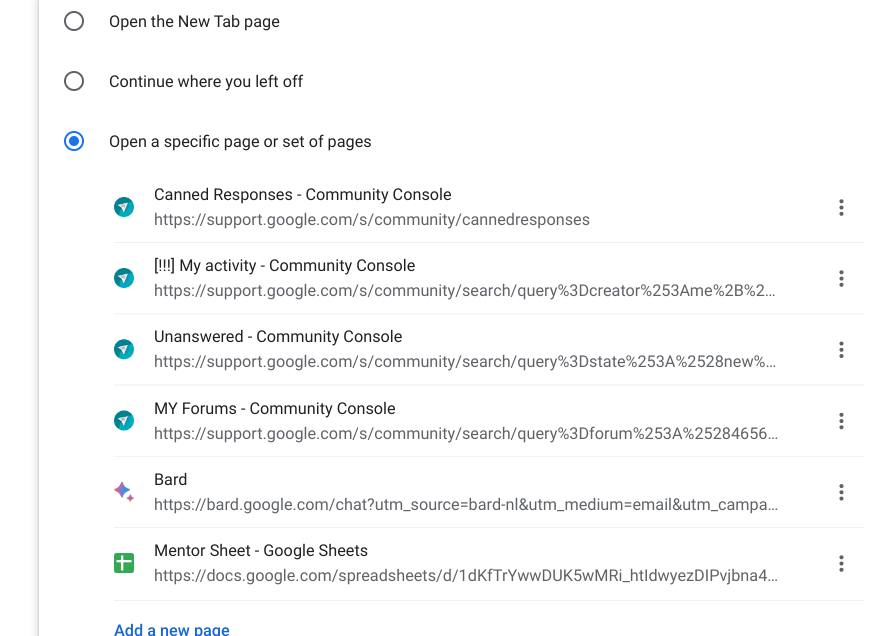Click 'Canned Responses - Community Console' title

[x=303, y=194]
